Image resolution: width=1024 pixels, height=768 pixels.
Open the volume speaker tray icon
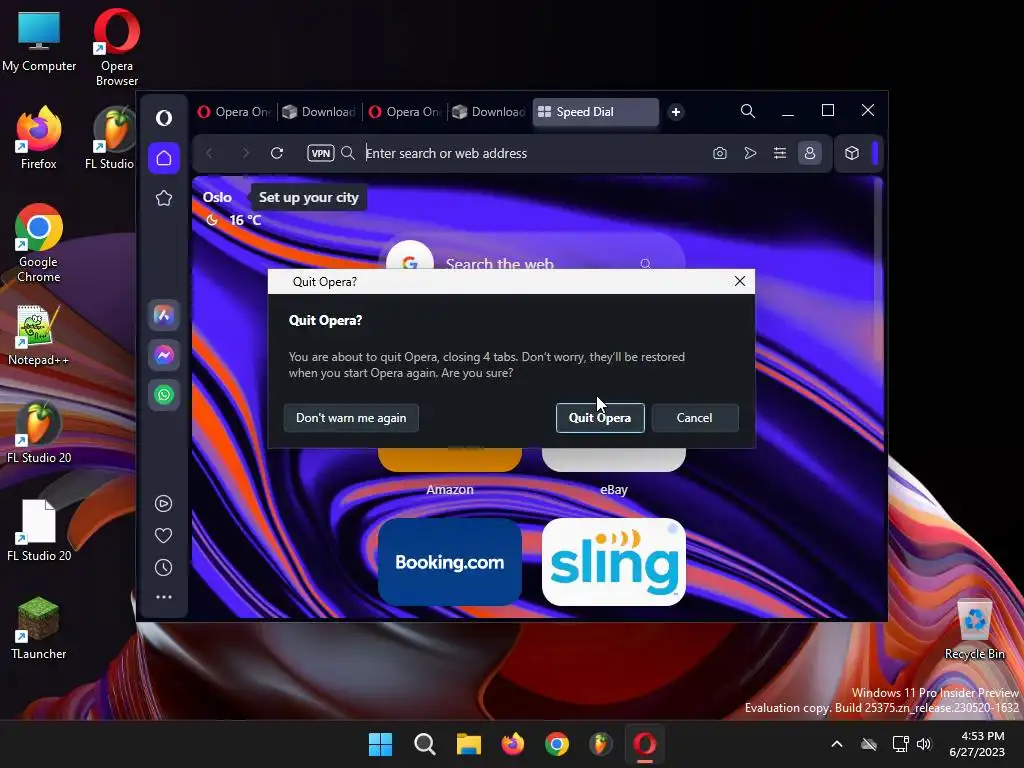pos(924,744)
